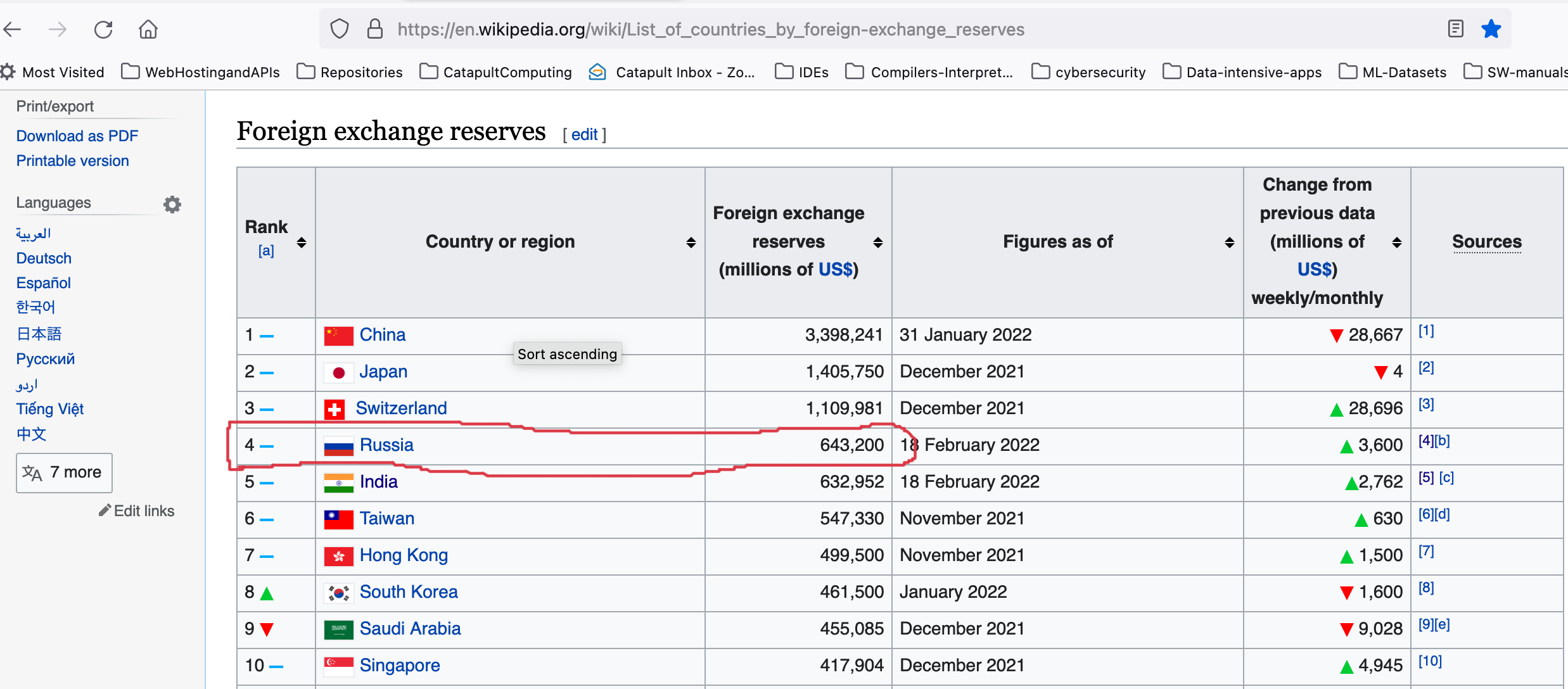Click the browser back arrow

point(13,29)
